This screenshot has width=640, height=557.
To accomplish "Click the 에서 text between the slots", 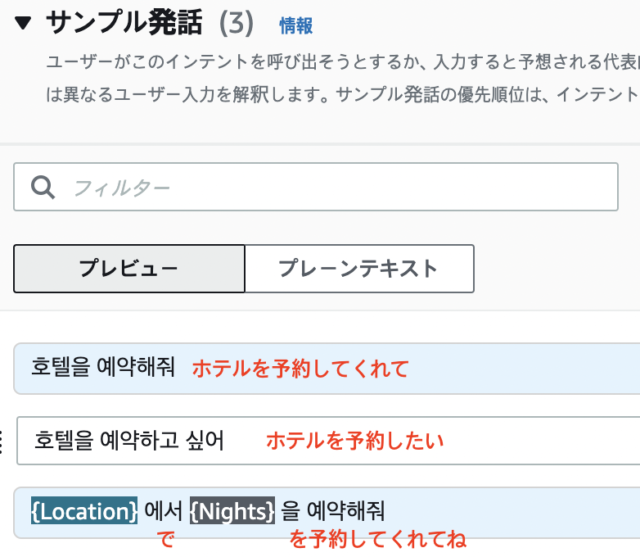I will coord(164,511).
